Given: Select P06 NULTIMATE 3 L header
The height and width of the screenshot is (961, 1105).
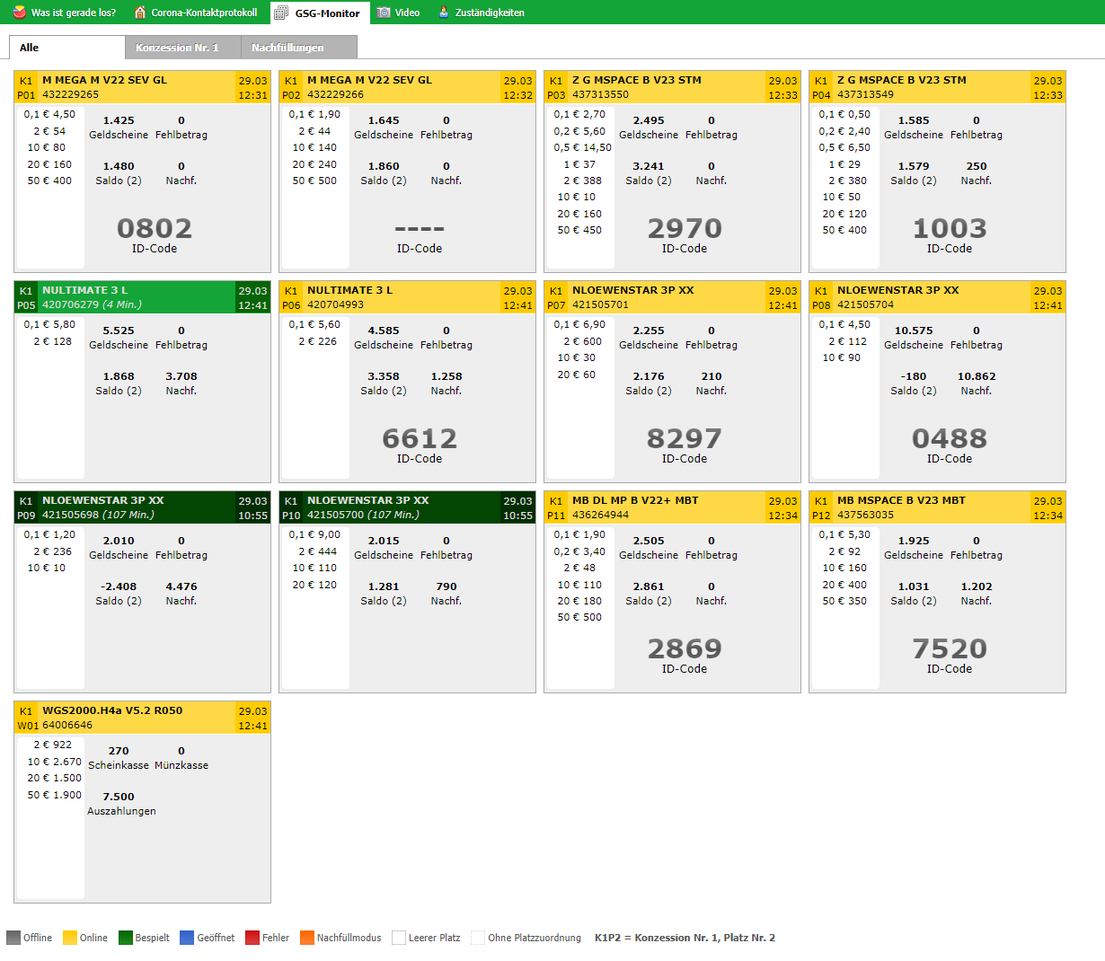Looking at the screenshot, I should click(x=407, y=297).
